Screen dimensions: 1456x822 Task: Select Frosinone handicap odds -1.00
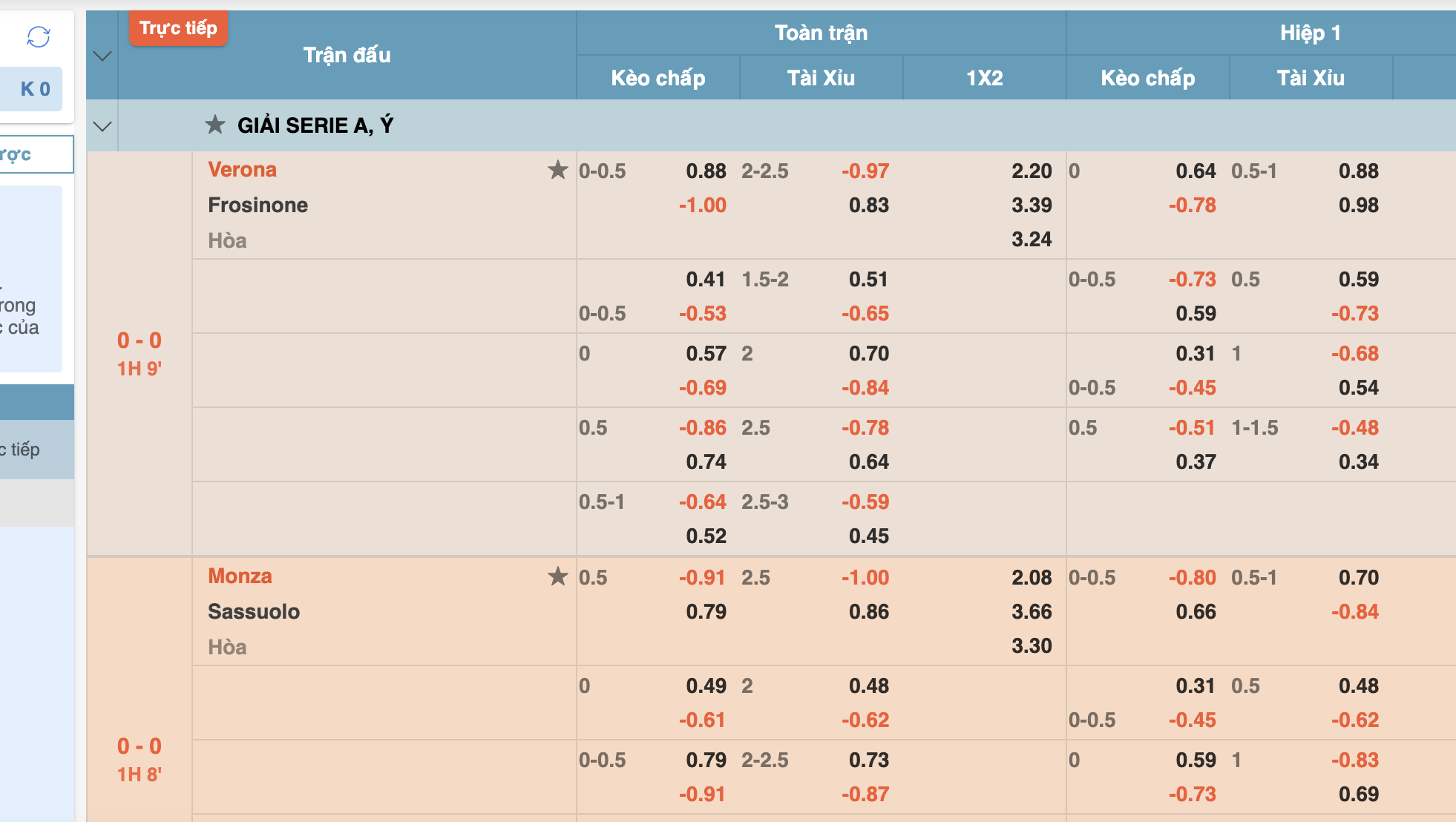point(702,205)
